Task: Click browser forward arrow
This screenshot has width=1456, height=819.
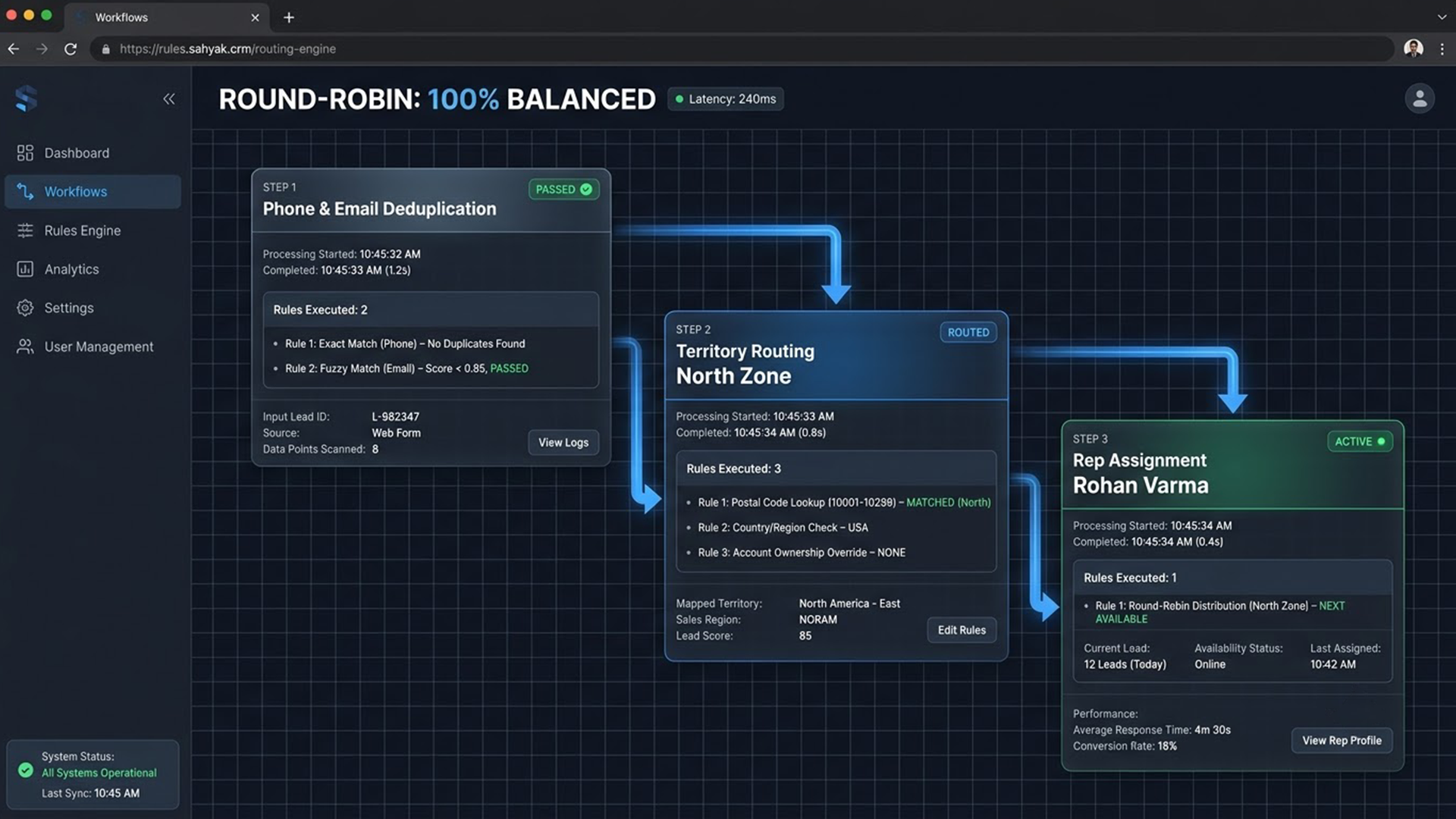Action: [42, 49]
